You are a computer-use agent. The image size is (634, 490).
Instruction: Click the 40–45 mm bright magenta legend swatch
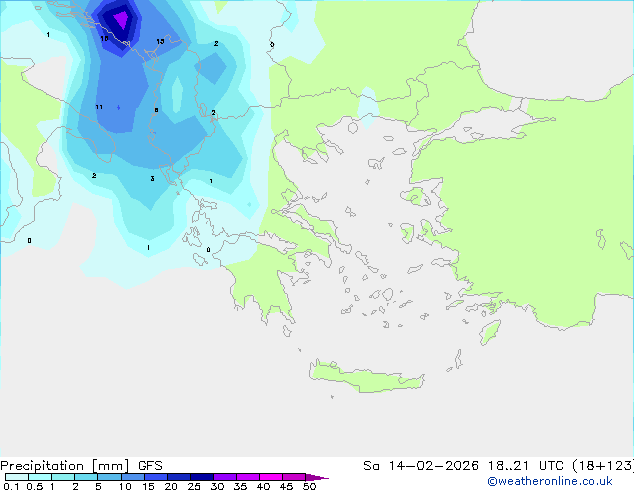coord(271,477)
